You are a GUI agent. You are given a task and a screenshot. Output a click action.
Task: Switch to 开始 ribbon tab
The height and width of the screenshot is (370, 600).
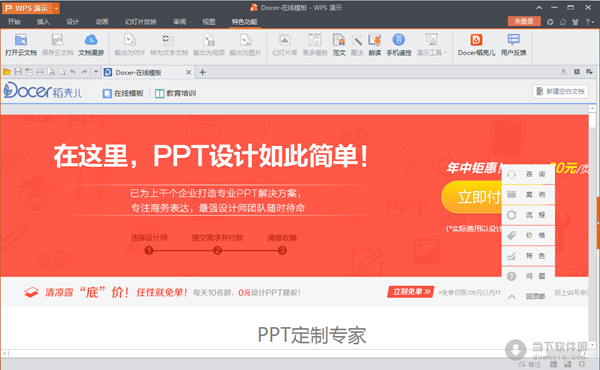coord(14,22)
